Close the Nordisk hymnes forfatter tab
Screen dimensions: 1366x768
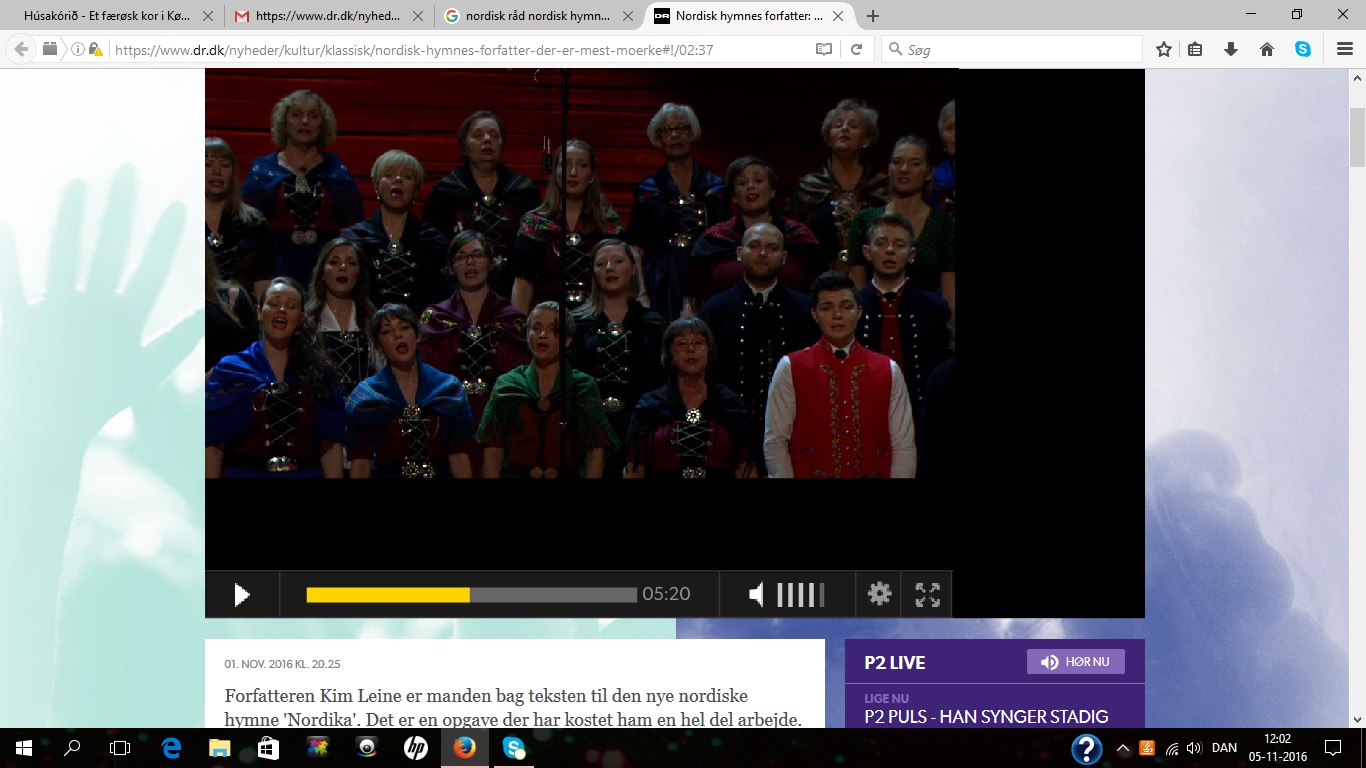(839, 16)
